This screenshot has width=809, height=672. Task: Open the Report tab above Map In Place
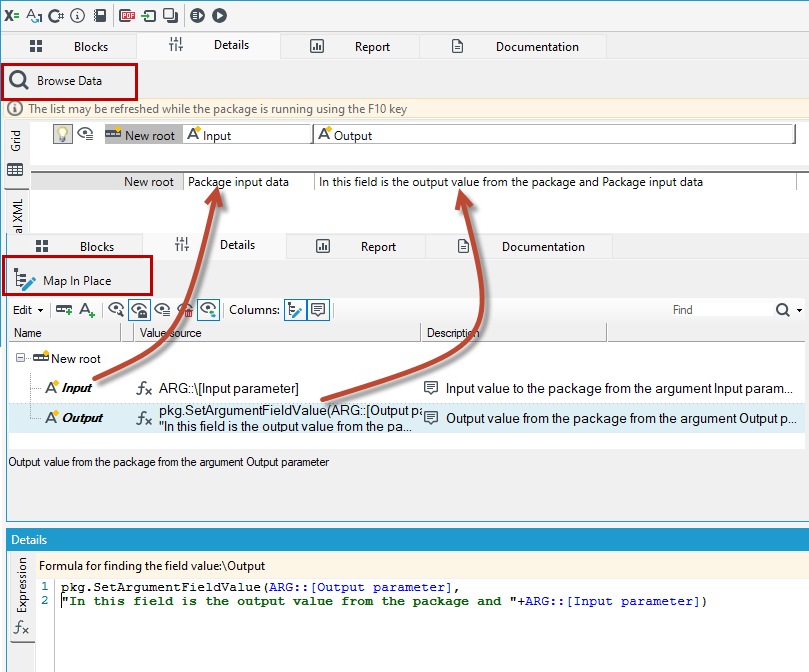356,246
